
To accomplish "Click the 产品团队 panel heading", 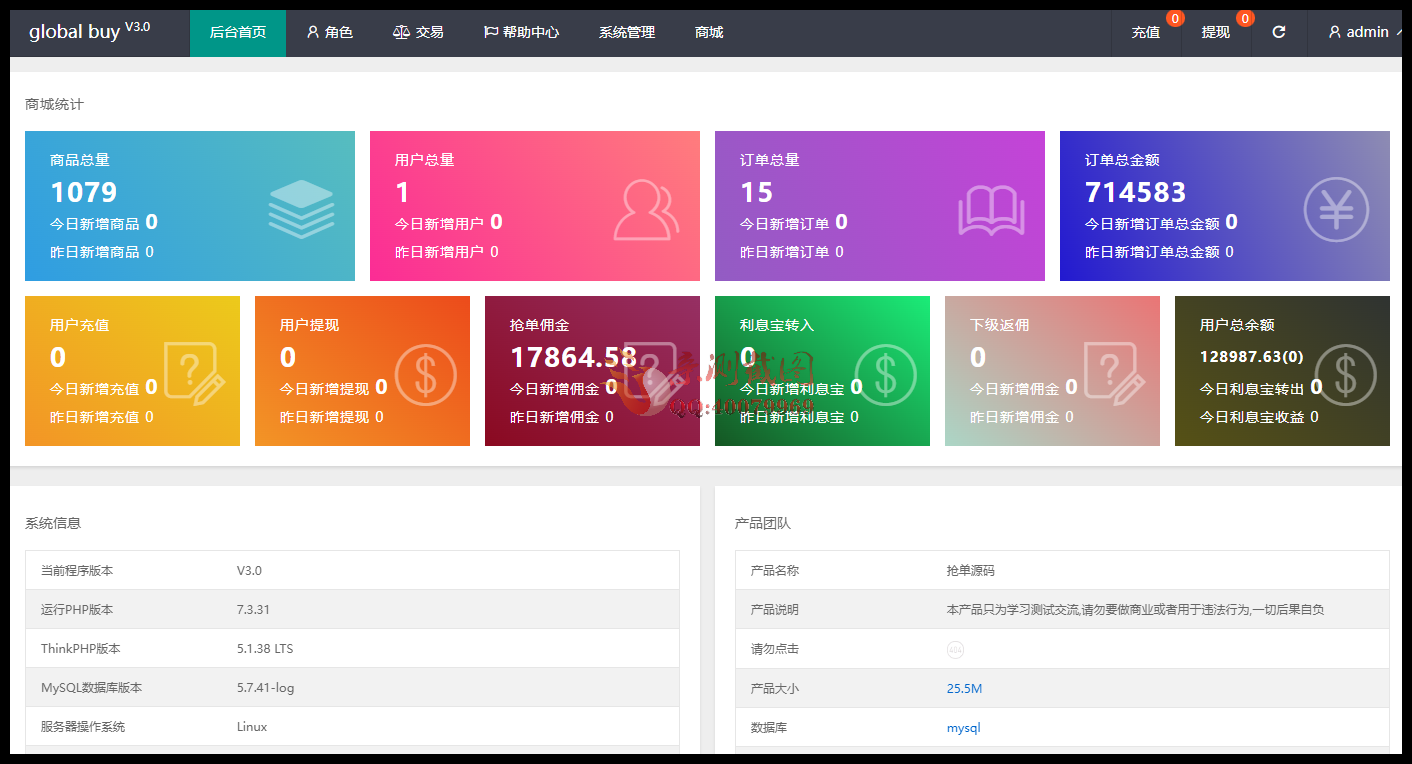I will [x=763, y=523].
